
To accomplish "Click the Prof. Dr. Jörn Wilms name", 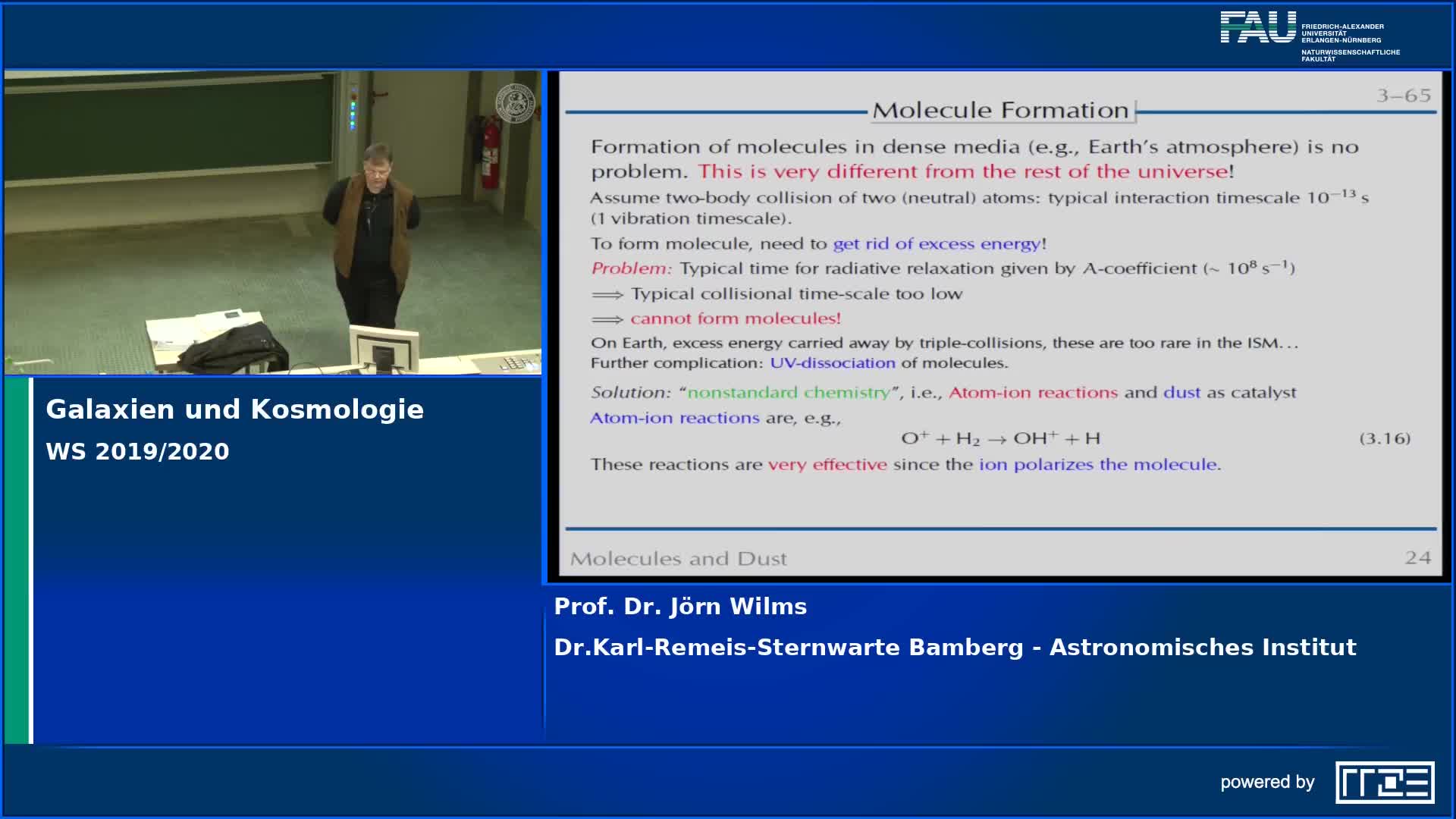I will [x=680, y=607].
